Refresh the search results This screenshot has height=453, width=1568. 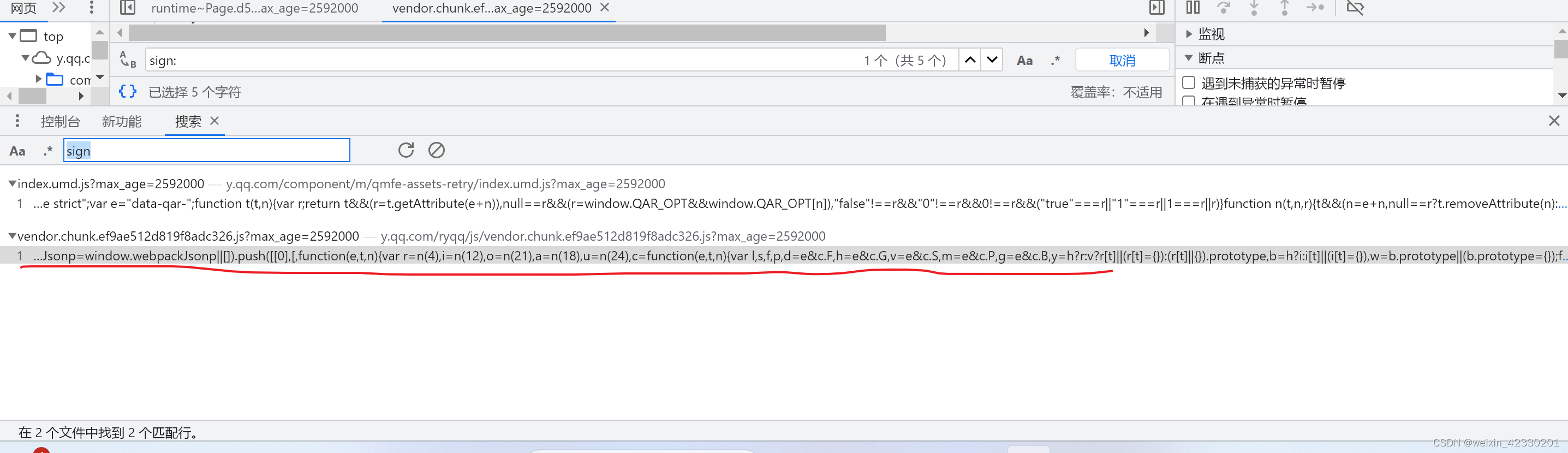pos(406,150)
